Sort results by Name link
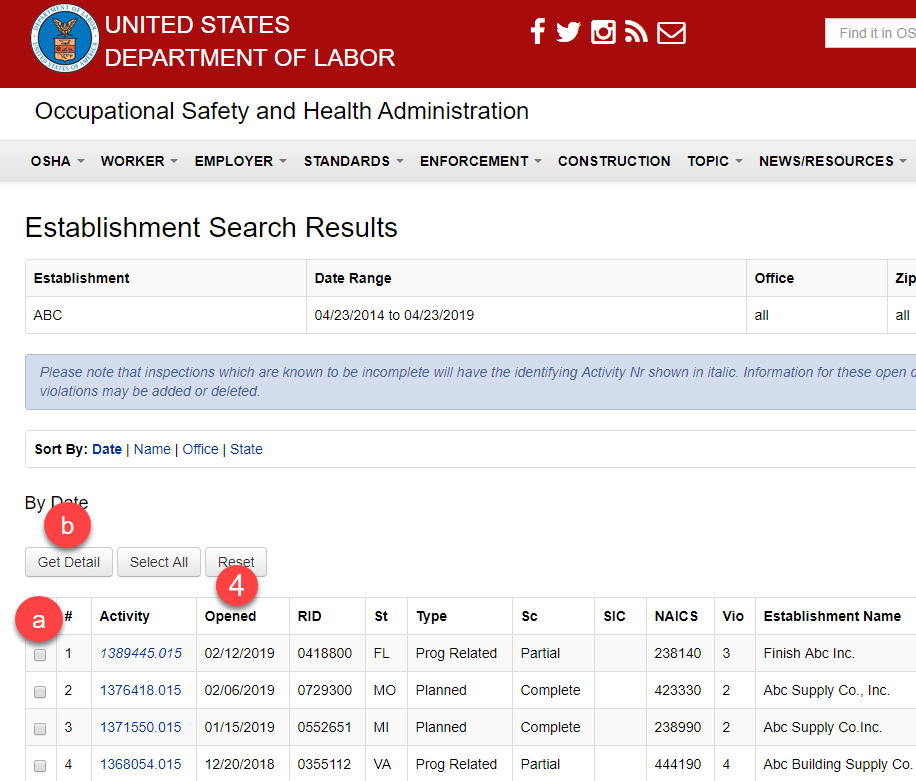The image size is (916, 781). [152, 449]
